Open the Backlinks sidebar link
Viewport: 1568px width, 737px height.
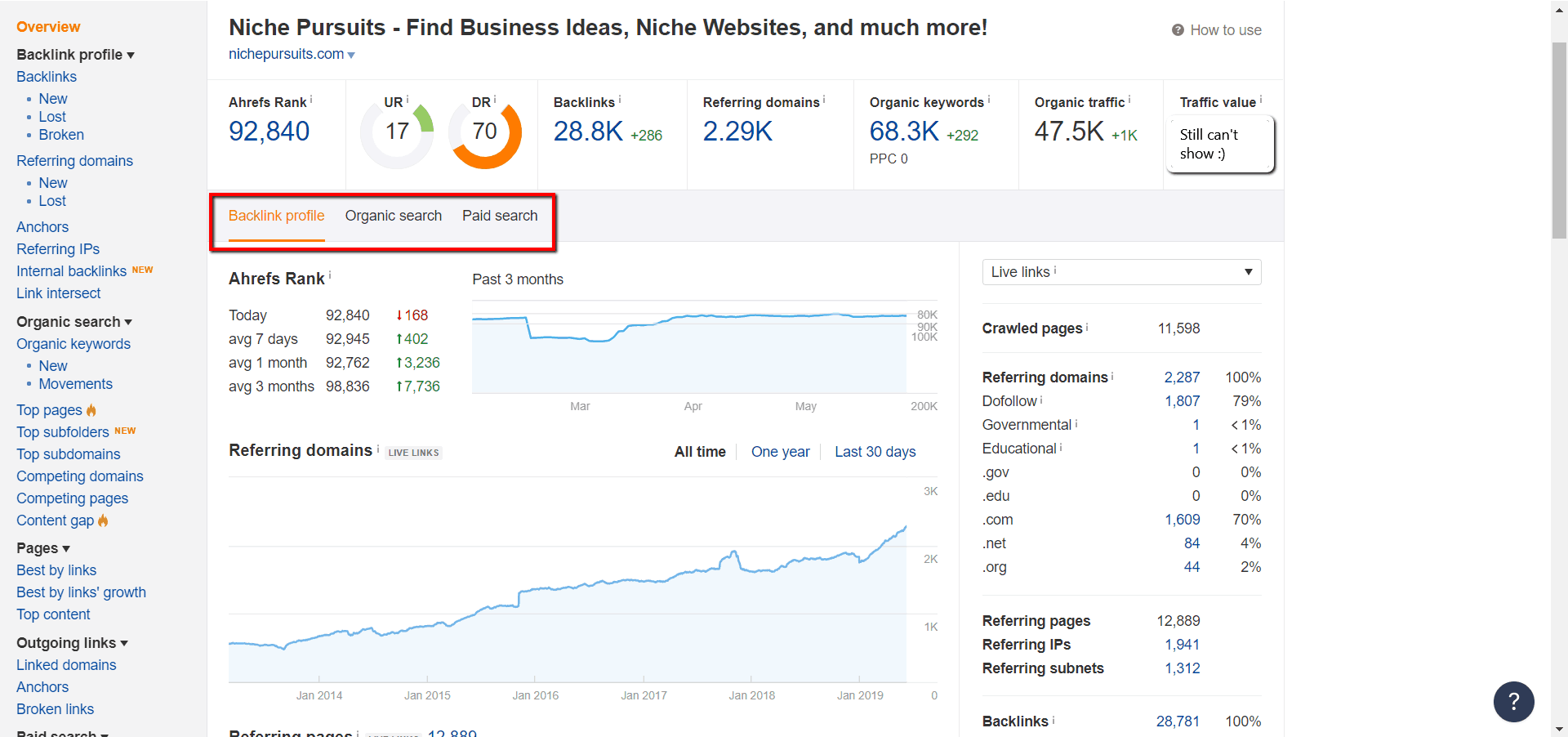[x=47, y=77]
